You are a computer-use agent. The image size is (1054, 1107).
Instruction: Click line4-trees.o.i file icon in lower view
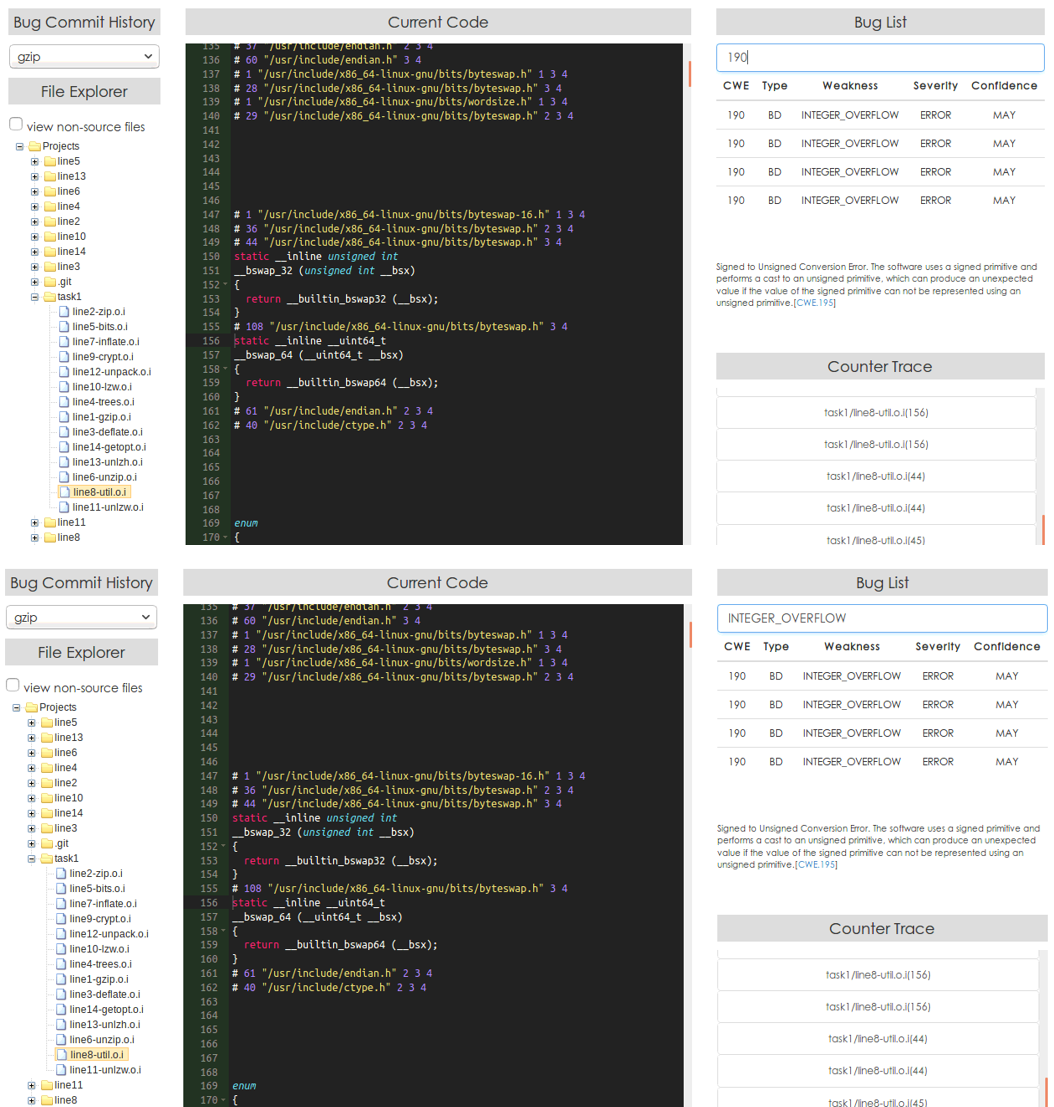tap(61, 964)
